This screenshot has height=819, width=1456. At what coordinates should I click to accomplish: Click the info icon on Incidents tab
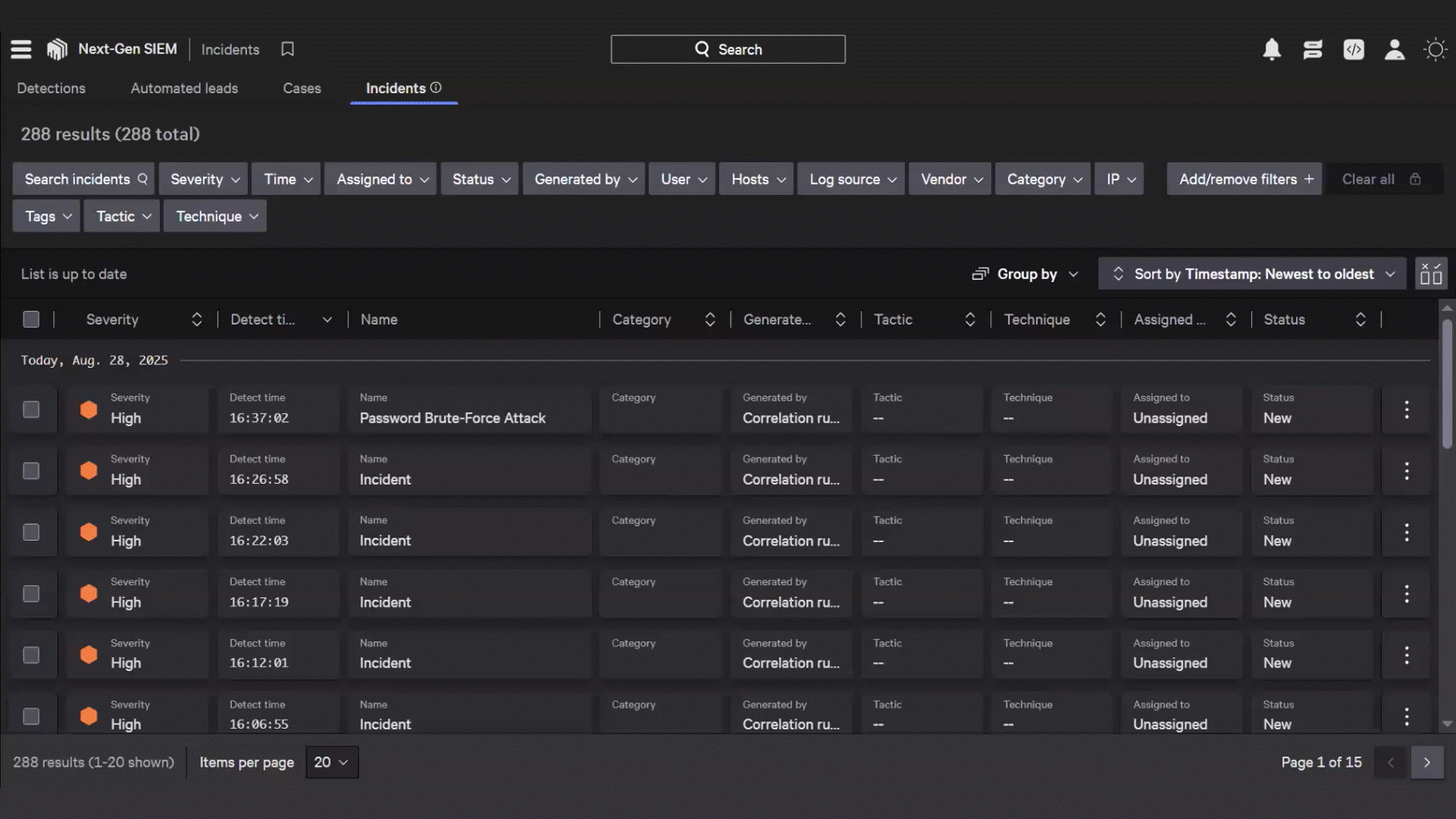coord(436,88)
